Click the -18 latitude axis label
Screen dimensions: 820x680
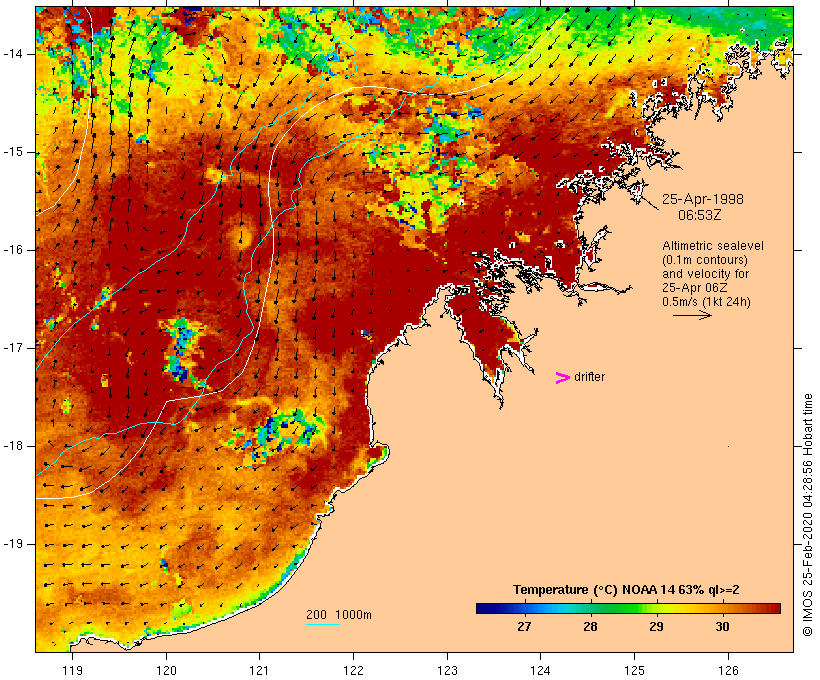(x=13, y=446)
